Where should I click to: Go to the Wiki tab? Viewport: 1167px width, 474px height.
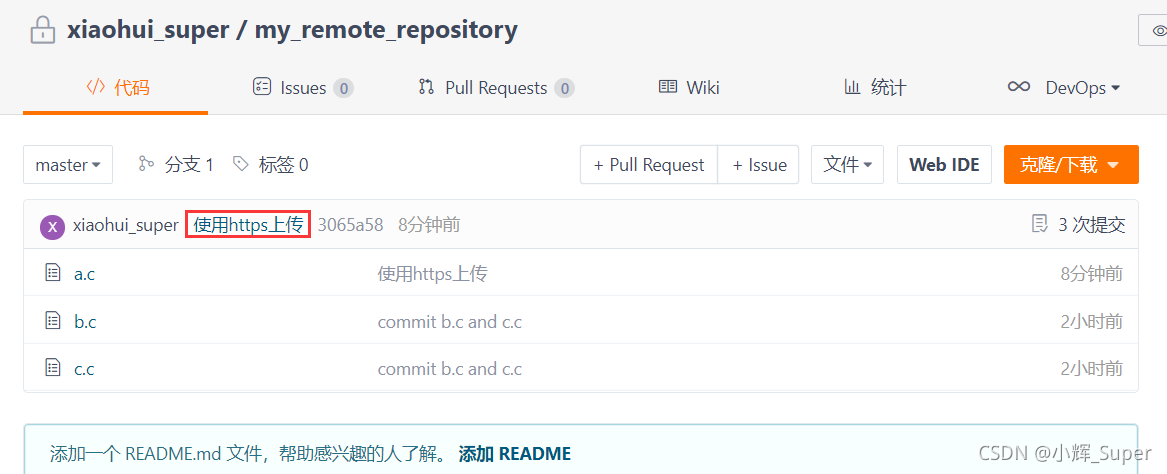point(689,88)
